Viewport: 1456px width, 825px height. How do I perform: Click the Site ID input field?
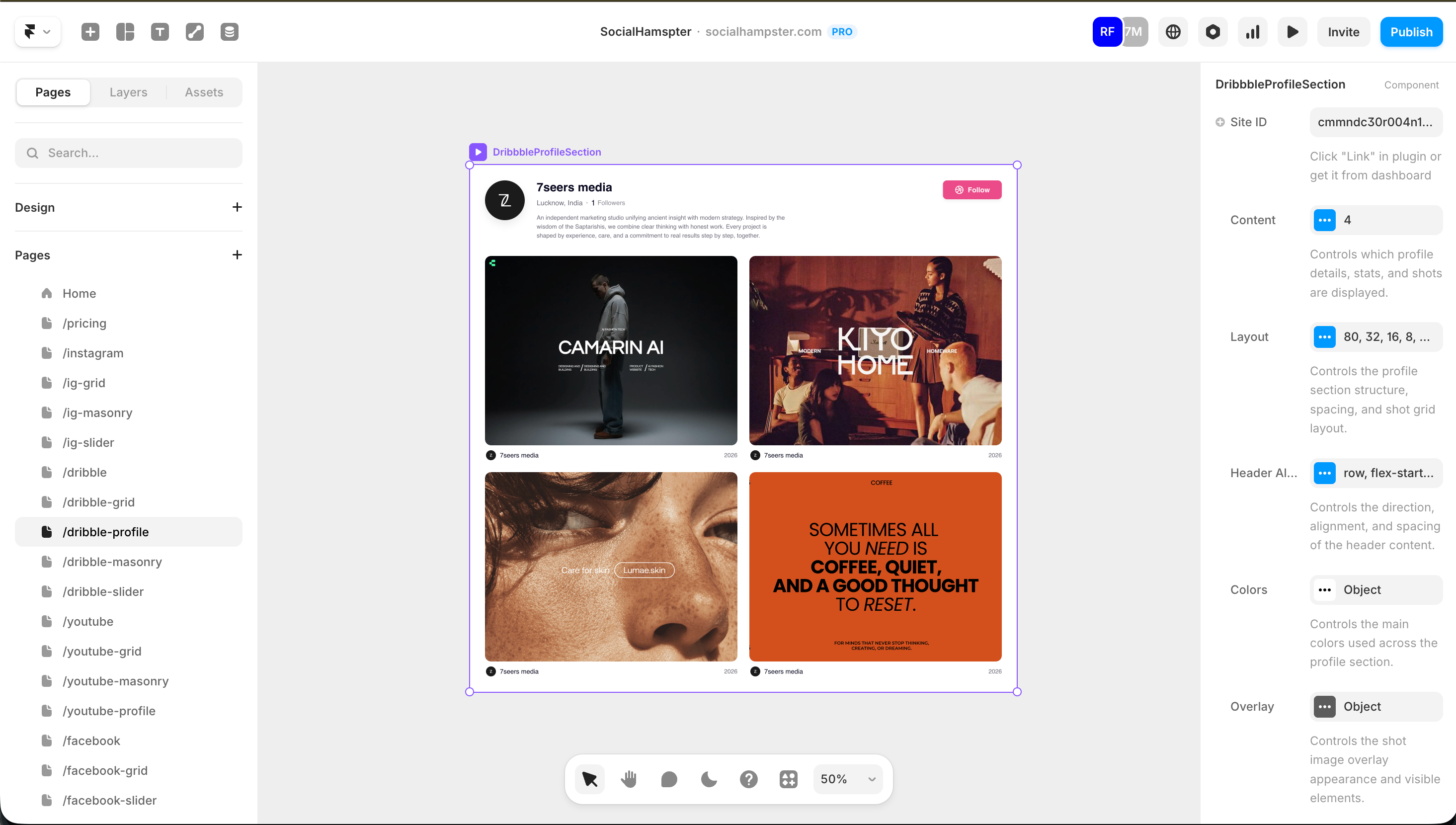1375,122
